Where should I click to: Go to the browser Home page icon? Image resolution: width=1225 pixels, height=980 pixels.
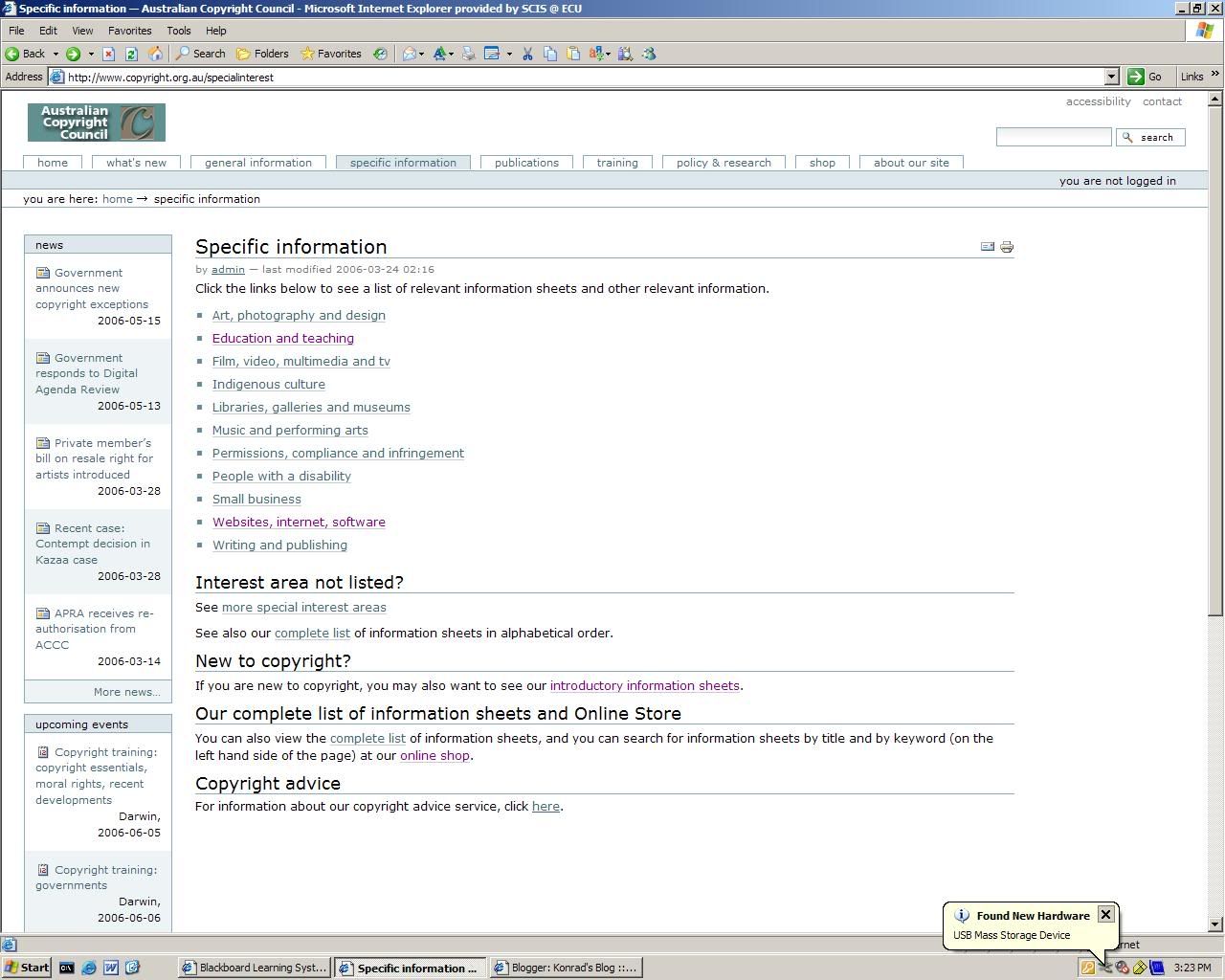pos(155,54)
